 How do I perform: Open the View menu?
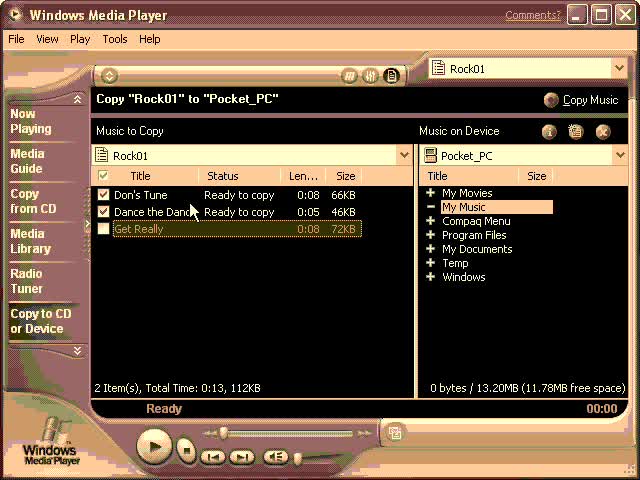point(47,39)
